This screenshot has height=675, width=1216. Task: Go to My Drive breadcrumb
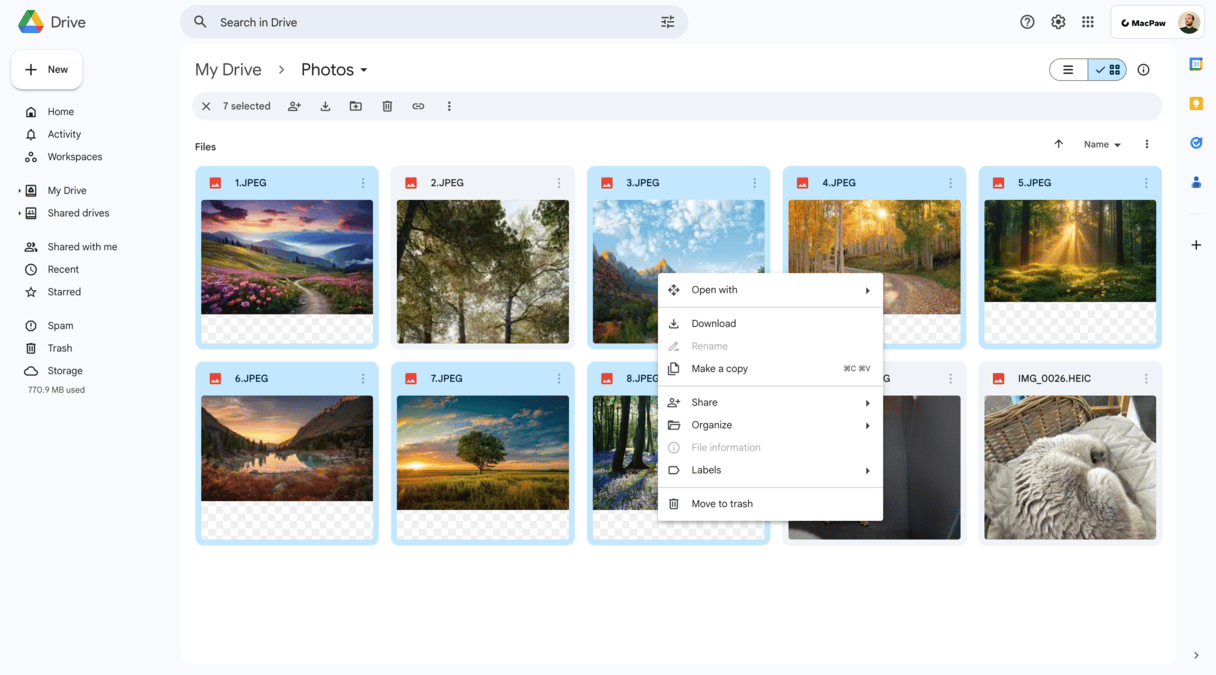228,70
